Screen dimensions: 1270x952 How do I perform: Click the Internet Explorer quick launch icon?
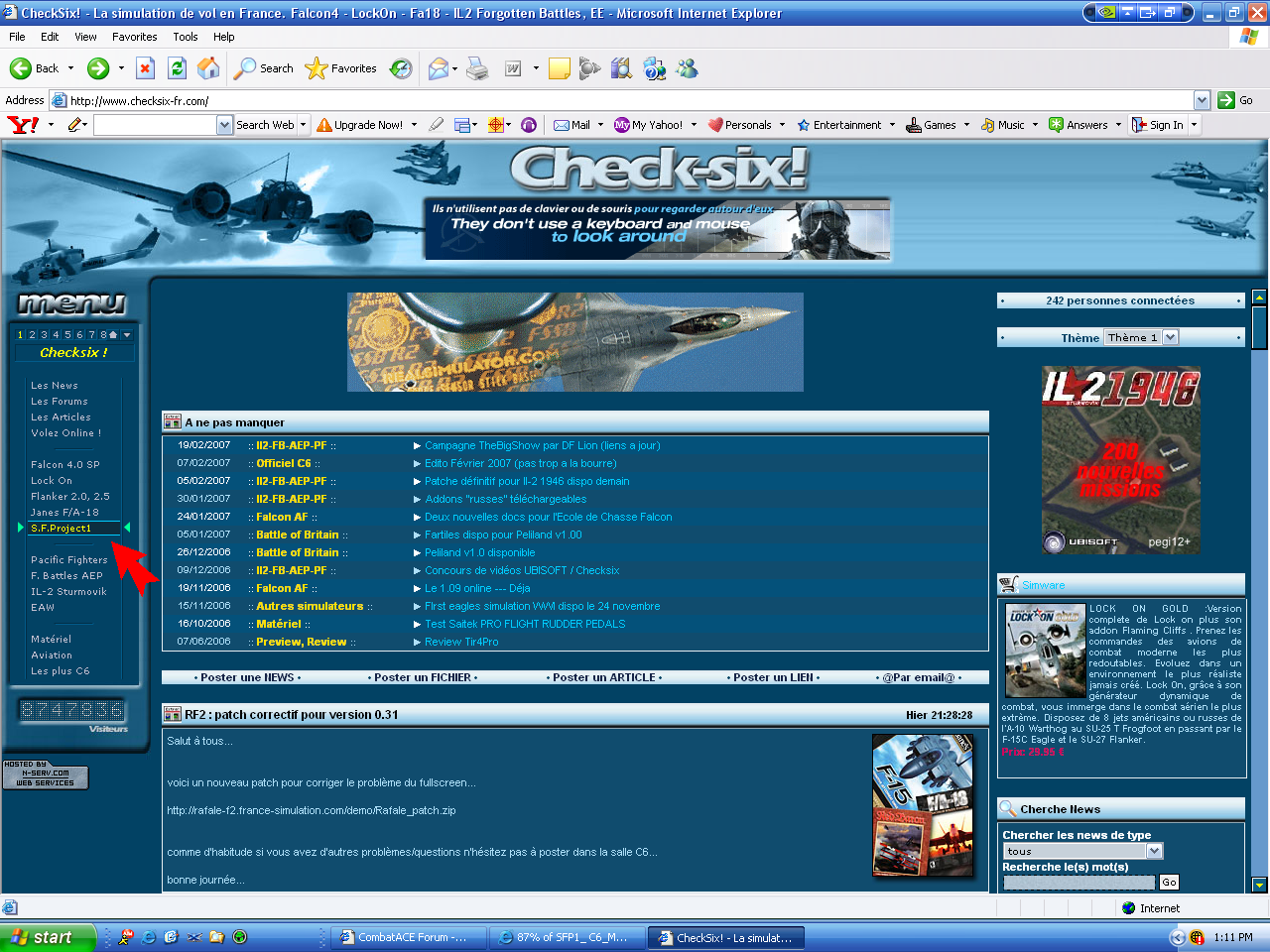[148, 937]
